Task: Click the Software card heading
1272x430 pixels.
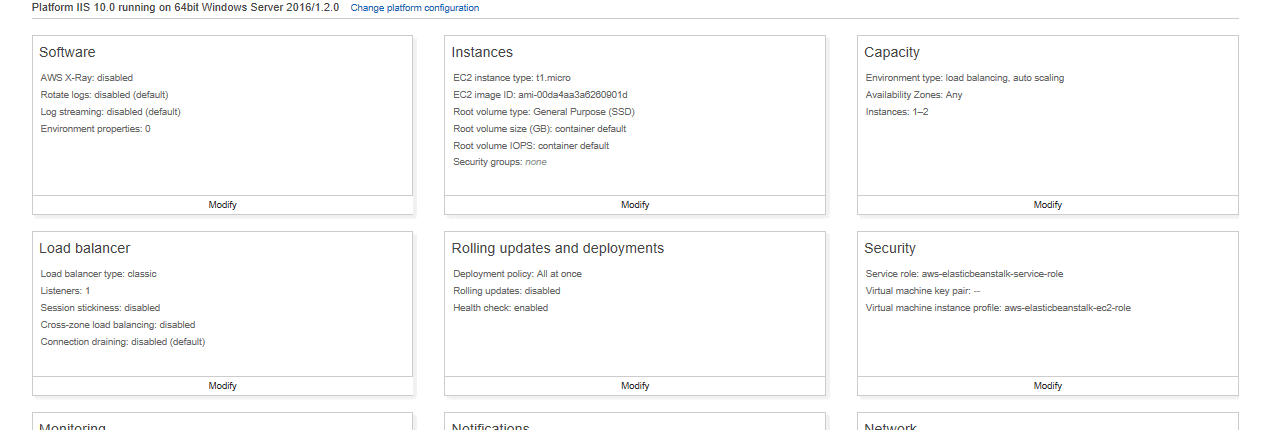Action: tap(67, 52)
